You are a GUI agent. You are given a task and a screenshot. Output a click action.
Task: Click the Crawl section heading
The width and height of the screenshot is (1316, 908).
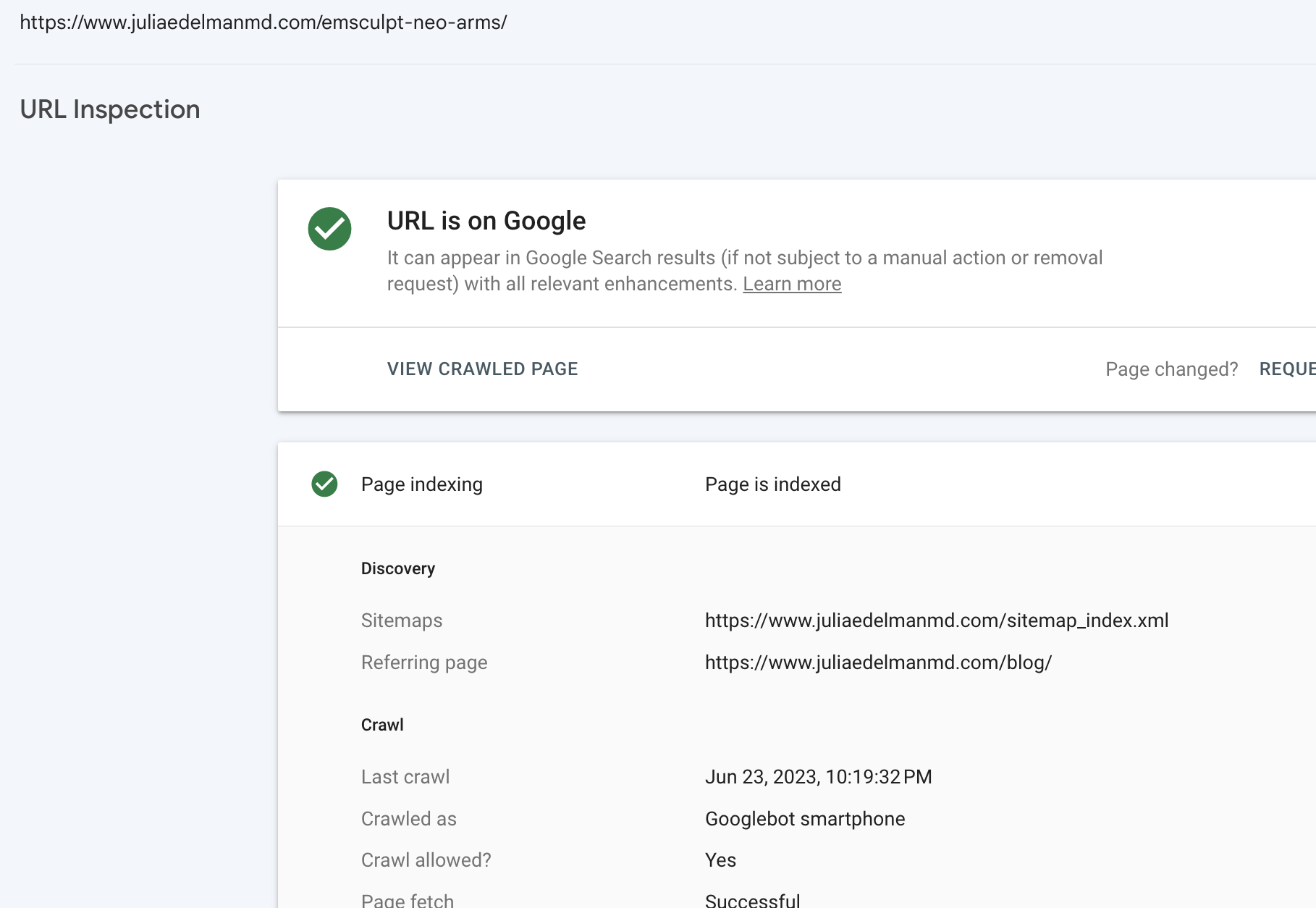click(382, 725)
